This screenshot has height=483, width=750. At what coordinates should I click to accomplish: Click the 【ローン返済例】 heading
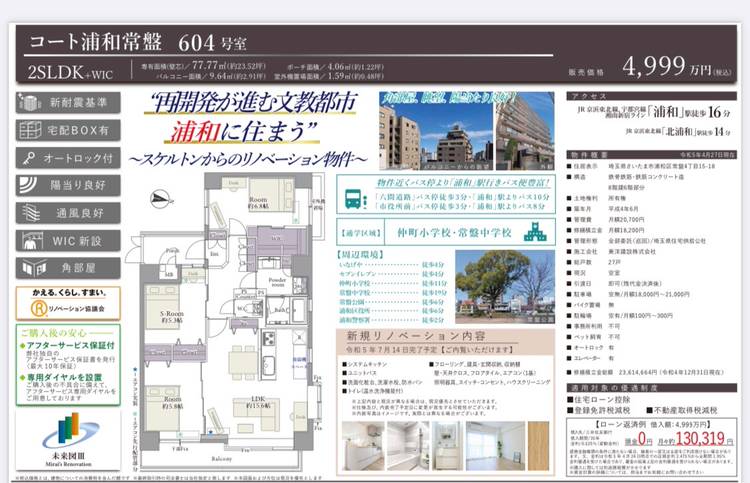[652, 424]
